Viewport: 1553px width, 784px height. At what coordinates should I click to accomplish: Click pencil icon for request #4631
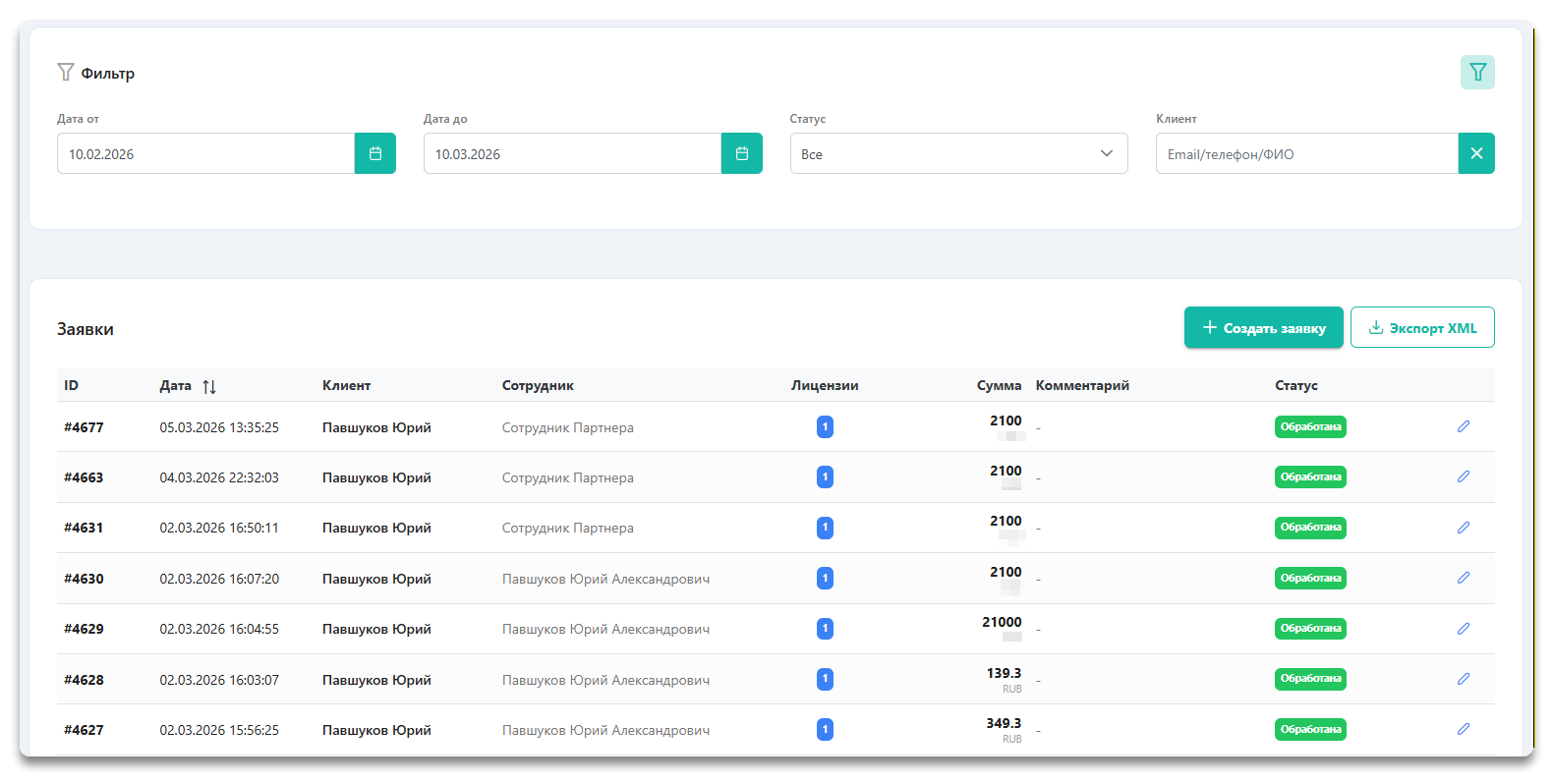[x=1463, y=528]
